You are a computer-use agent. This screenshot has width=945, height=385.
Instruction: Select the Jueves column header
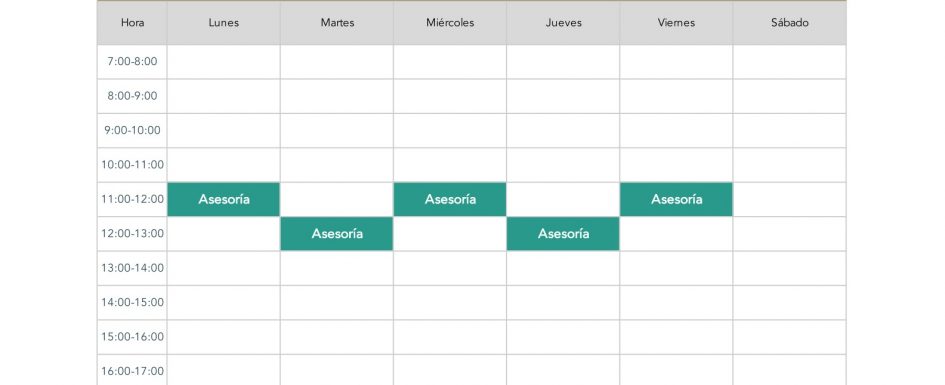tap(563, 23)
